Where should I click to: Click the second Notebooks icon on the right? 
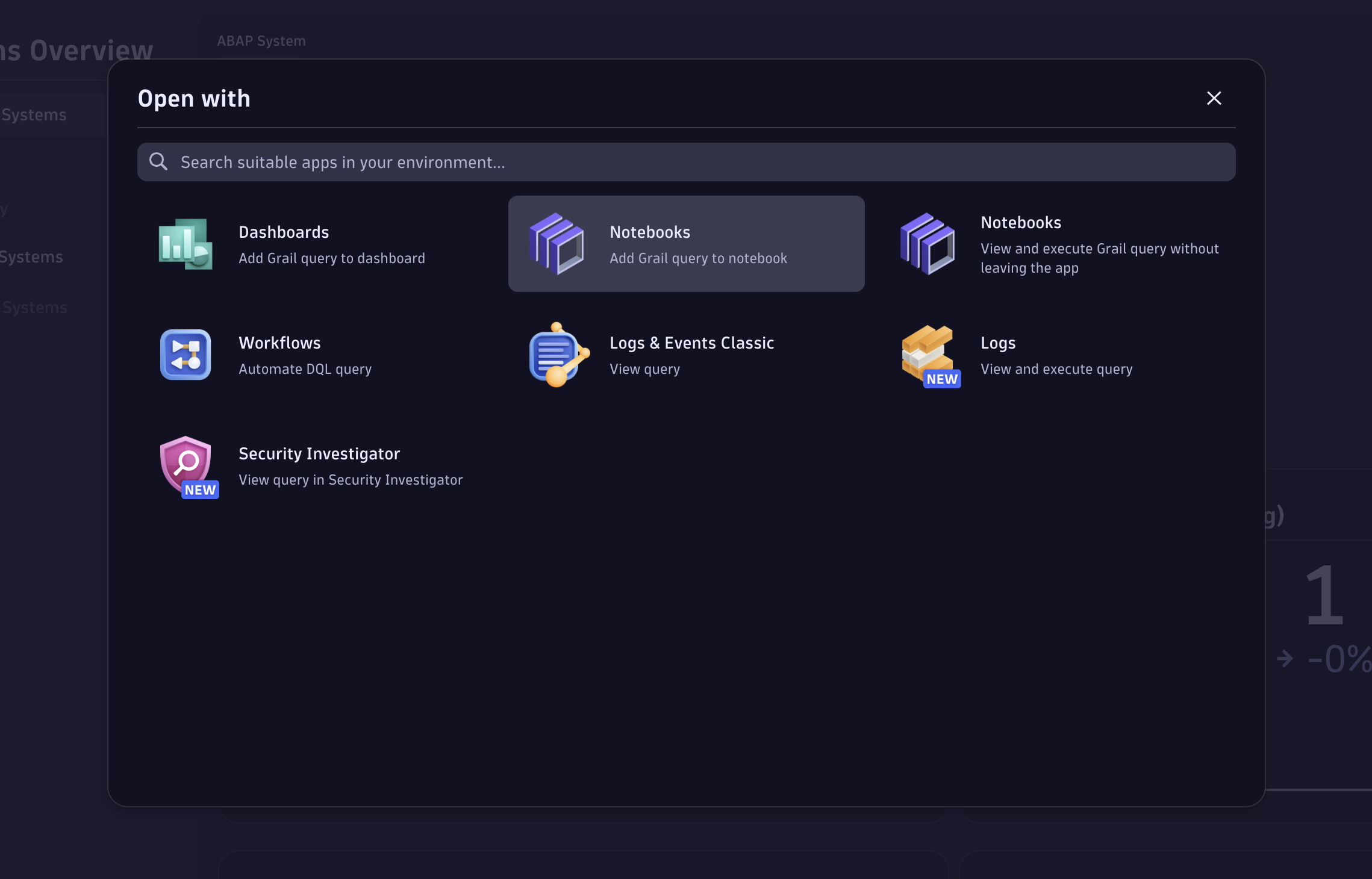point(928,243)
